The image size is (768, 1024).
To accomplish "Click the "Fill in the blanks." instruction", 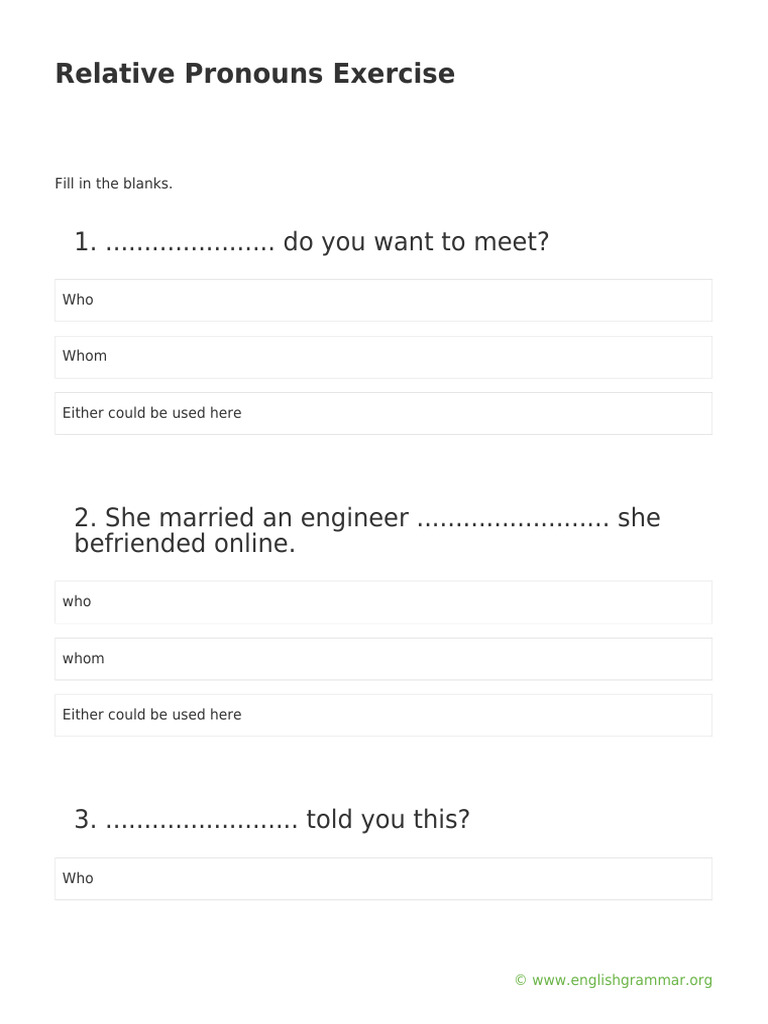I will coord(114,184).
